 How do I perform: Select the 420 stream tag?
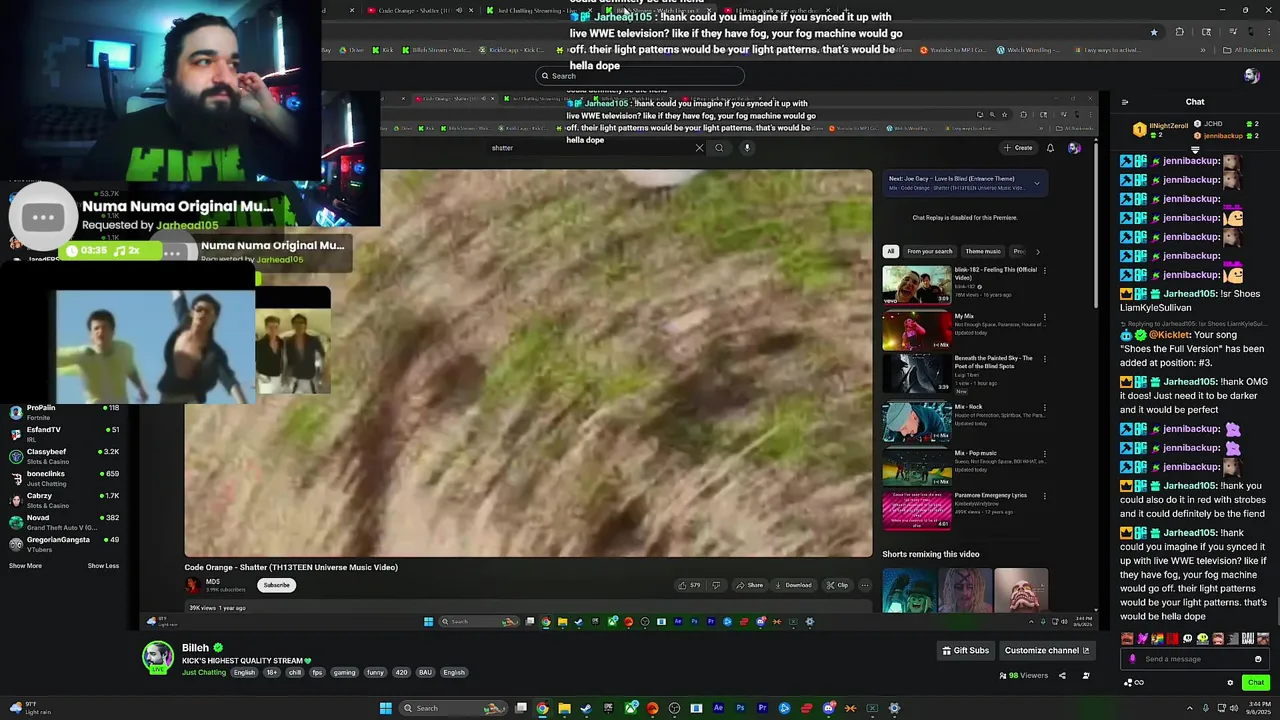(x=401, y=672)
